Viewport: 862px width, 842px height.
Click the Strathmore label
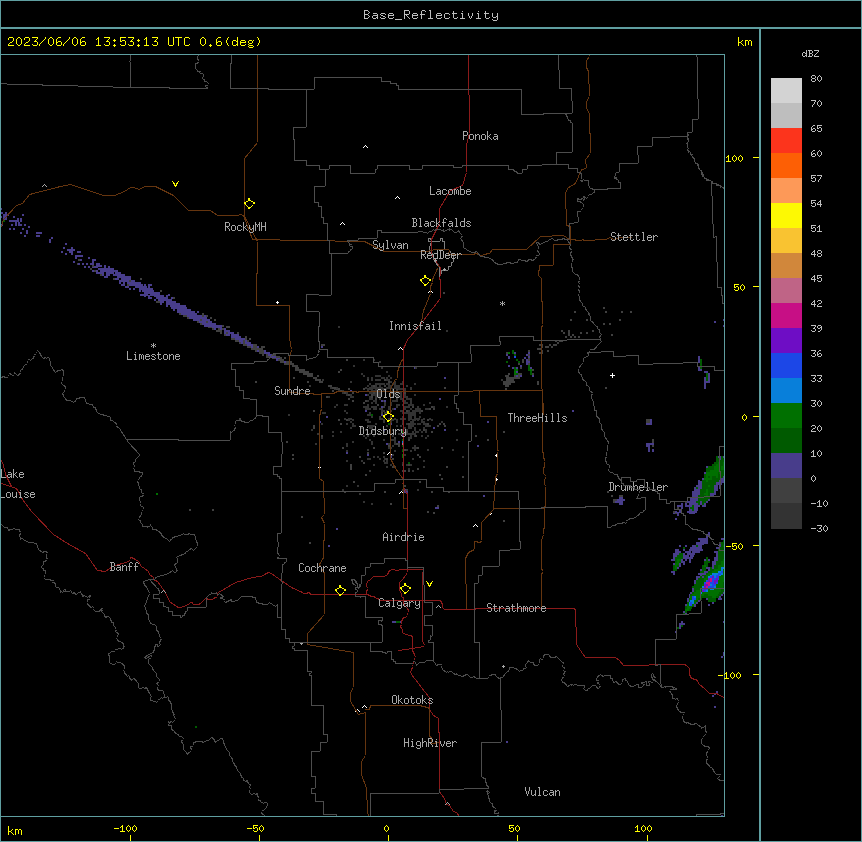(516, 608)
